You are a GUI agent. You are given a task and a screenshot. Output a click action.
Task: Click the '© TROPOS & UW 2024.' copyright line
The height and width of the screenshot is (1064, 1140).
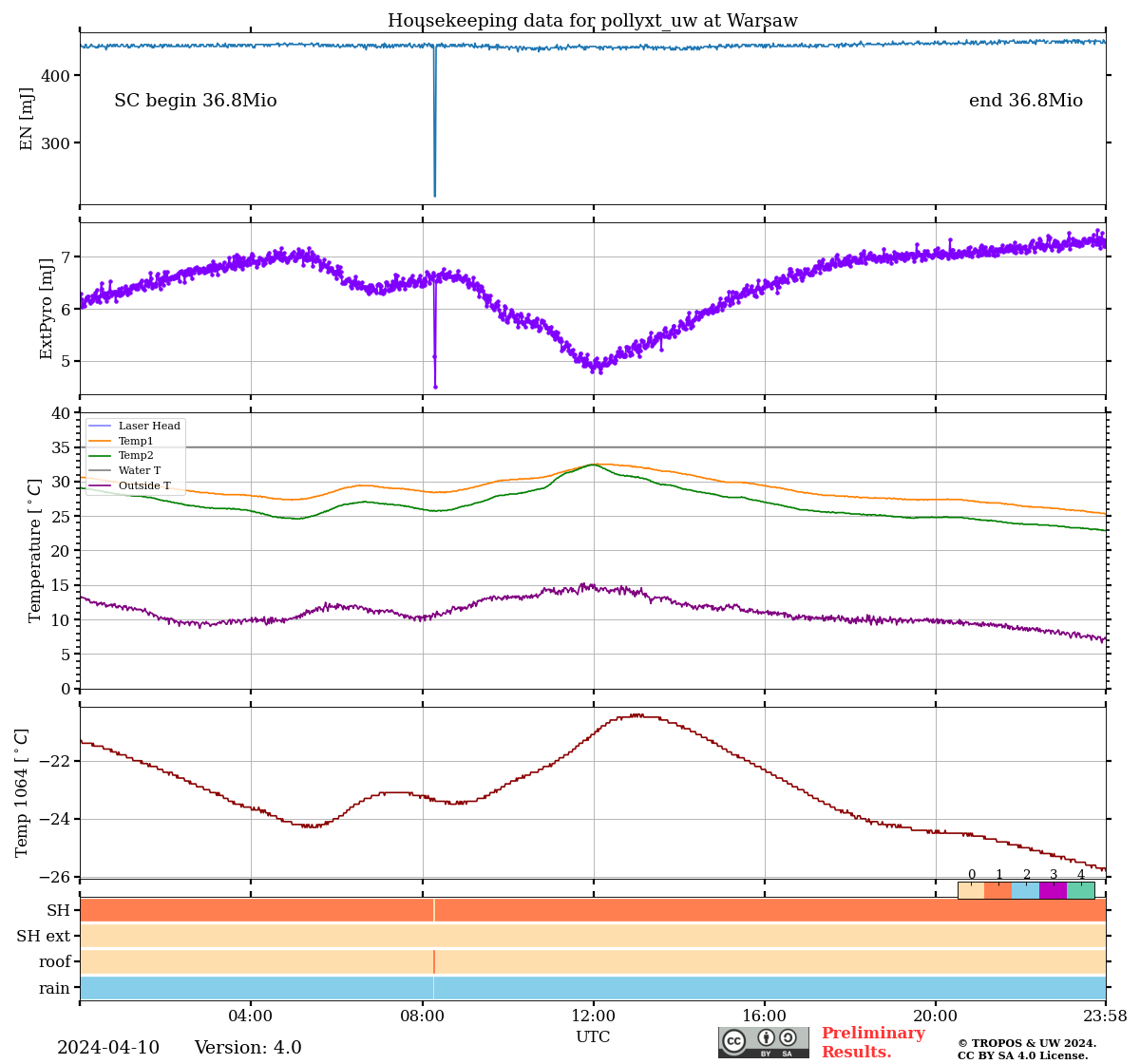click(1026, 1043)
